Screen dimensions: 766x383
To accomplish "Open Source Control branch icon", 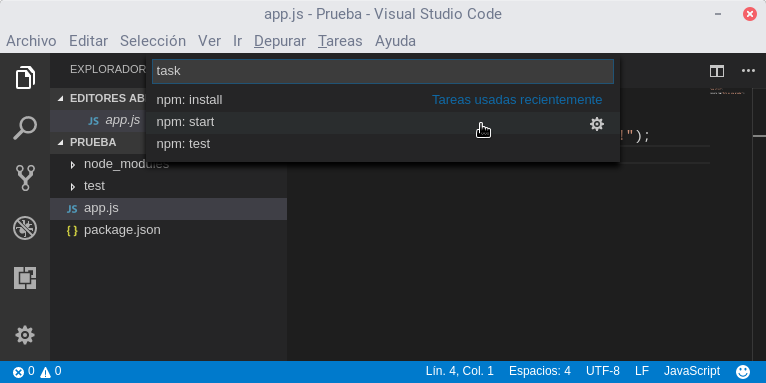I will coord(25,178).
